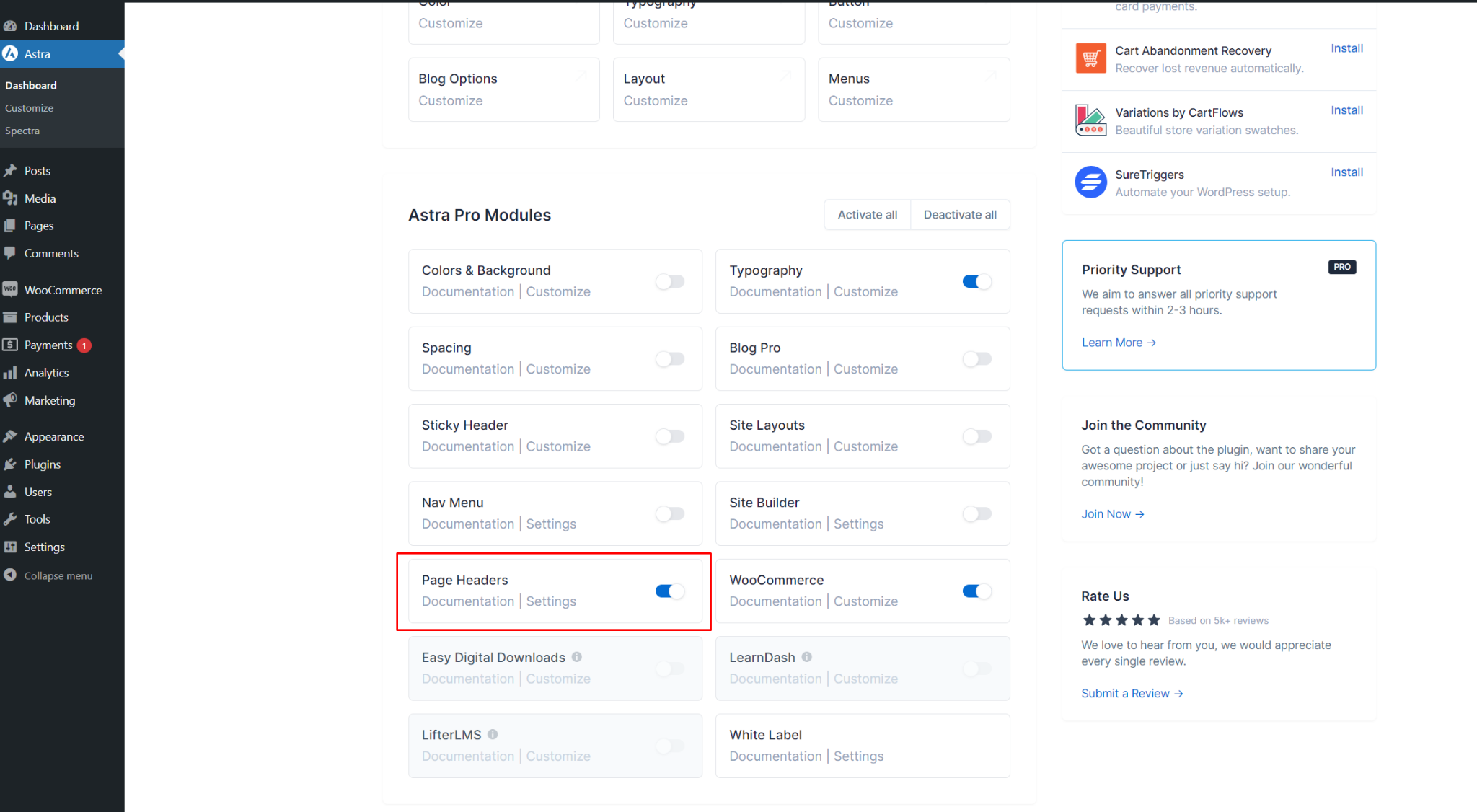
Task: Click the Cart Abandonment Recovery plugin icon
Action: pyautogui.click(x=1090, y=58)
